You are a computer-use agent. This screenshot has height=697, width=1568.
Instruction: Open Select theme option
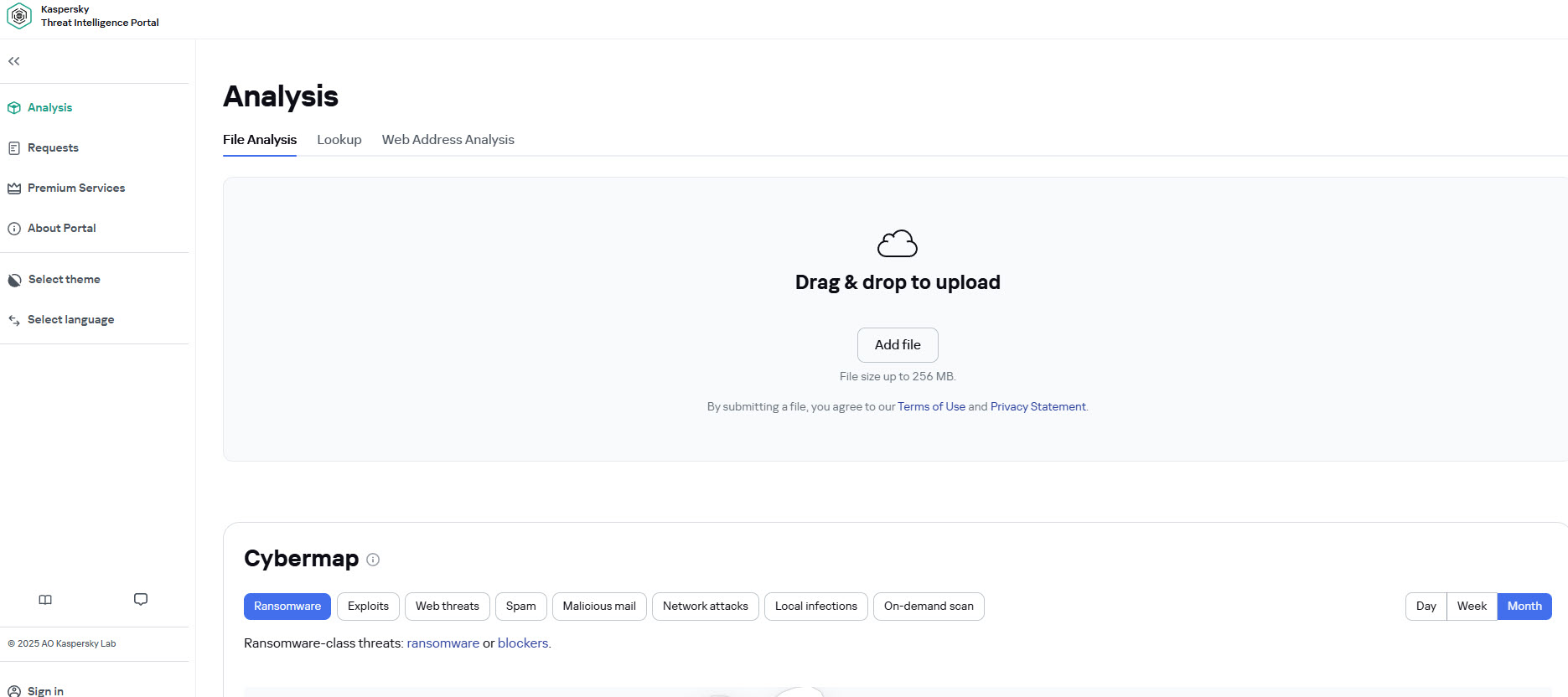pyautogui.click(x=64, y=280)
